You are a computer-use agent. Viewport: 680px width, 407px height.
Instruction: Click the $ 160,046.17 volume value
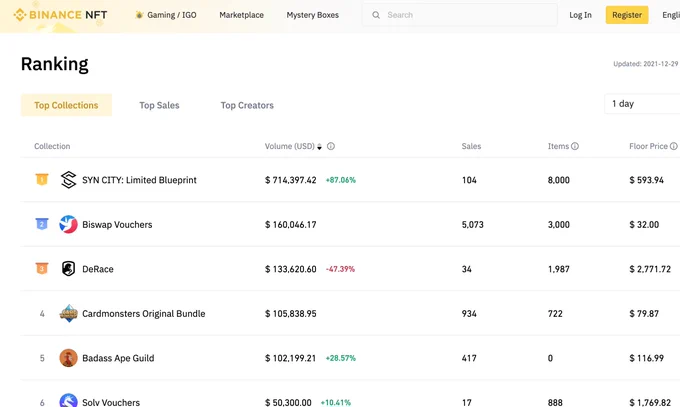coord(291,224)
